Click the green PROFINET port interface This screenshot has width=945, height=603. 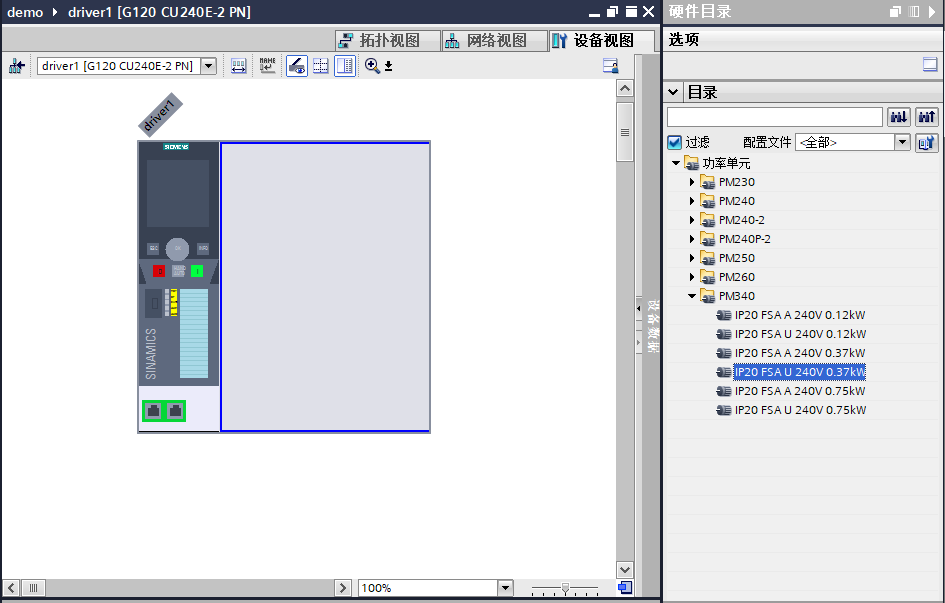click(x=164, y=411)
